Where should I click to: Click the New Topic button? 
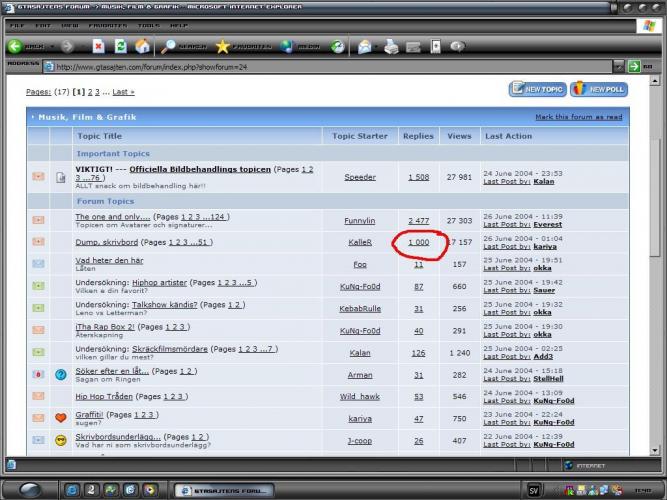tap(539, 90)
